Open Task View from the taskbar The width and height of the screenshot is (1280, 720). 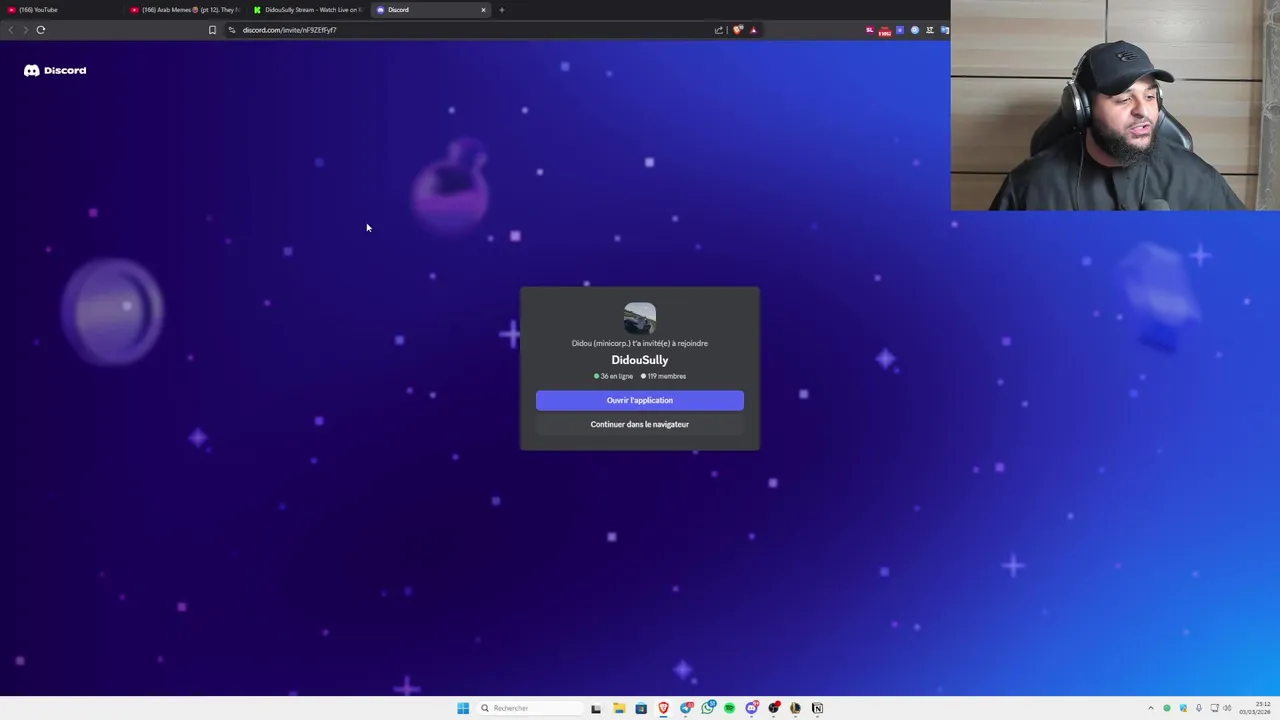[x=596, y=709]
